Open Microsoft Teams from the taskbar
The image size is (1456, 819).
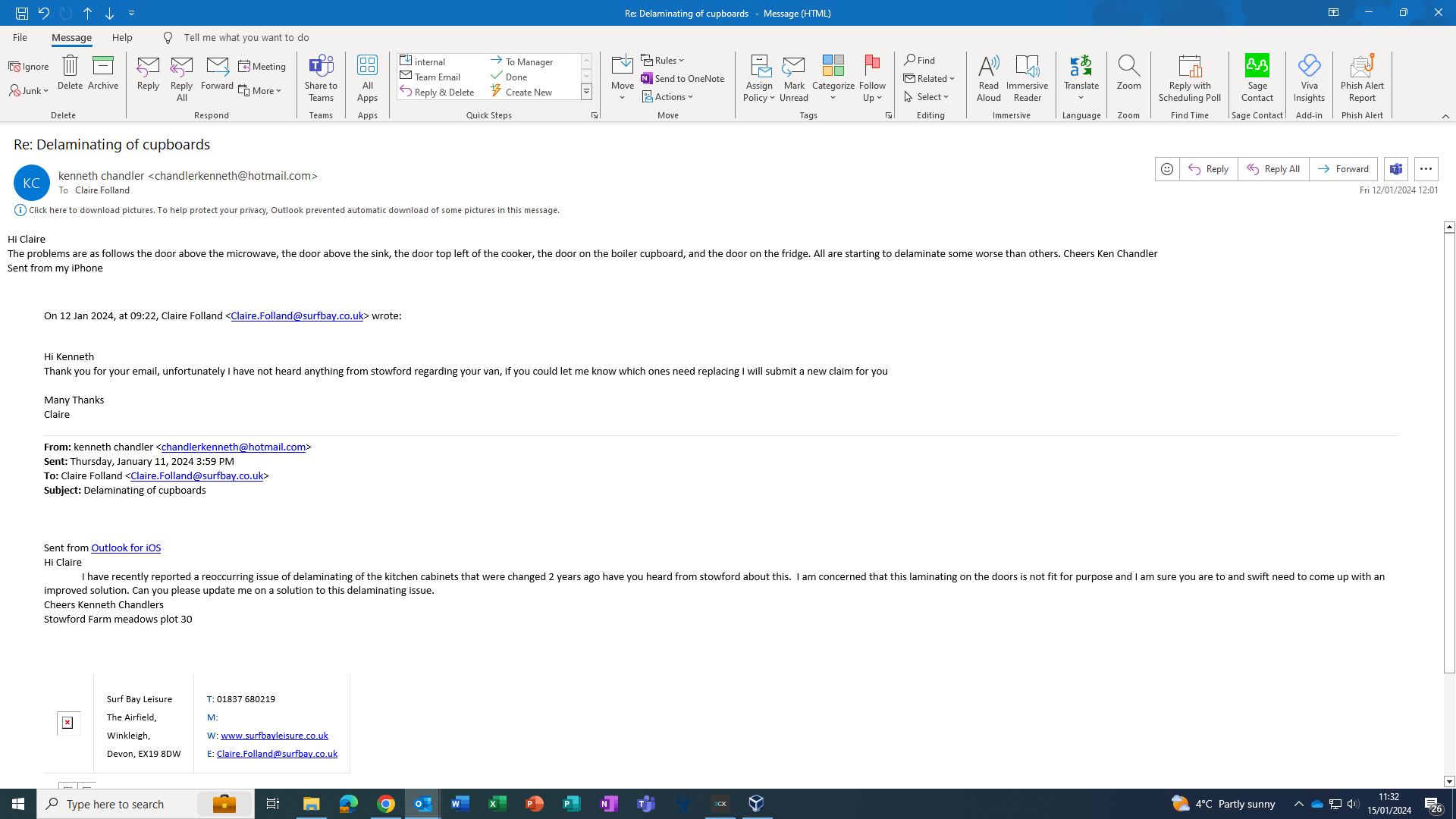646,804
